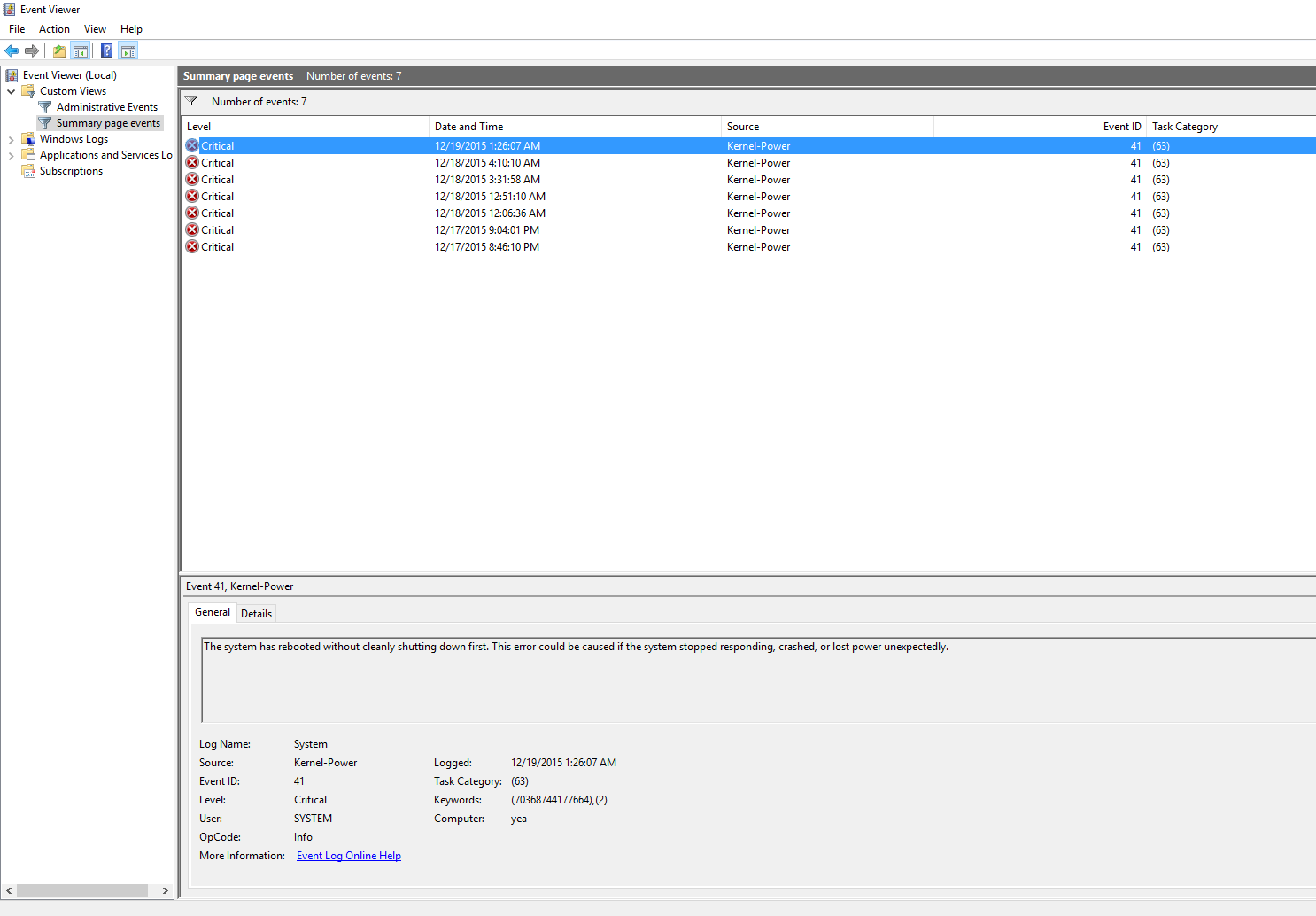1316x916 pixels.
Task: Click the critical icon for 12/18/2015 4:10:10 AM
Action: click(x=192, y=162)
